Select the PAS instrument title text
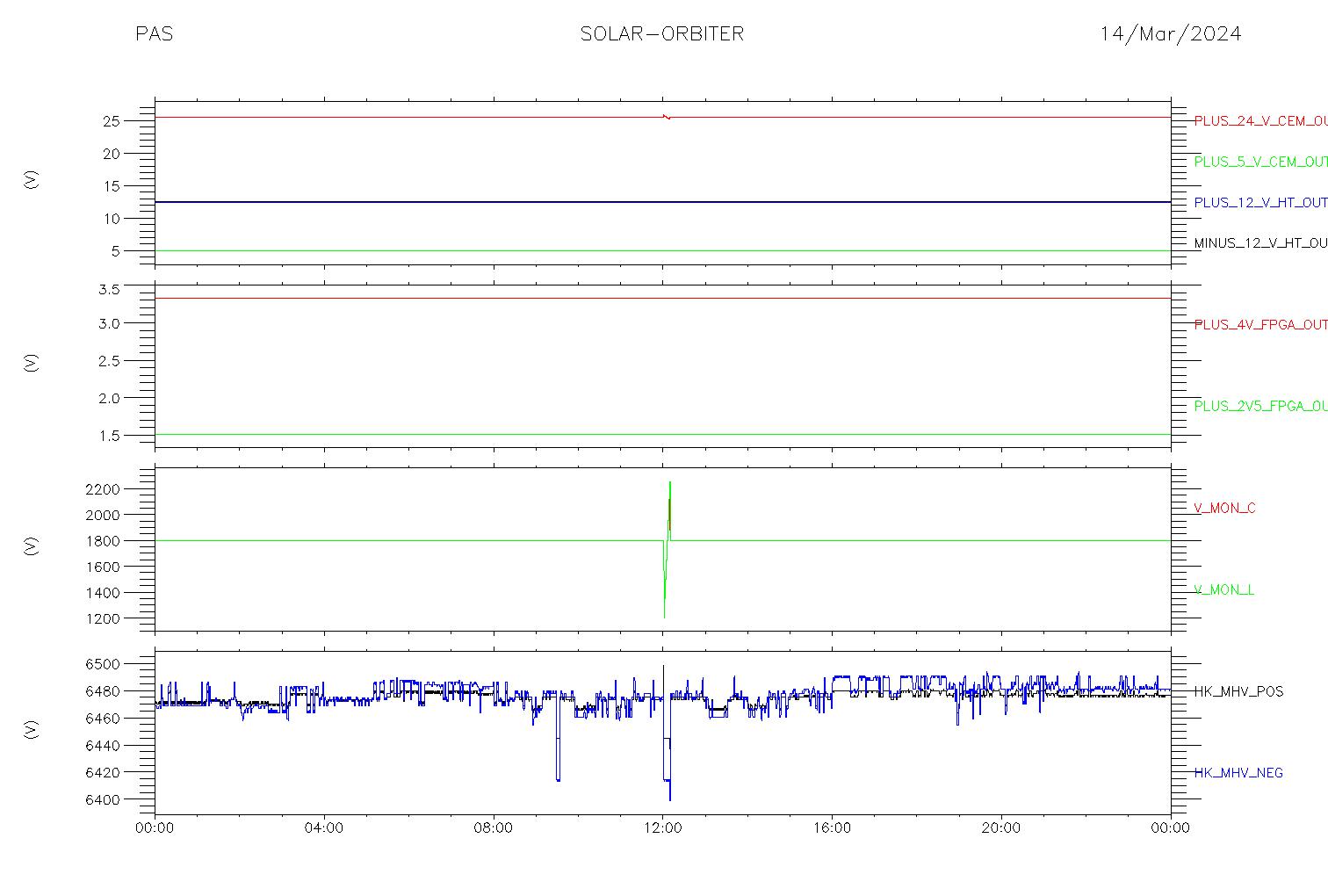 pos(154,34)
